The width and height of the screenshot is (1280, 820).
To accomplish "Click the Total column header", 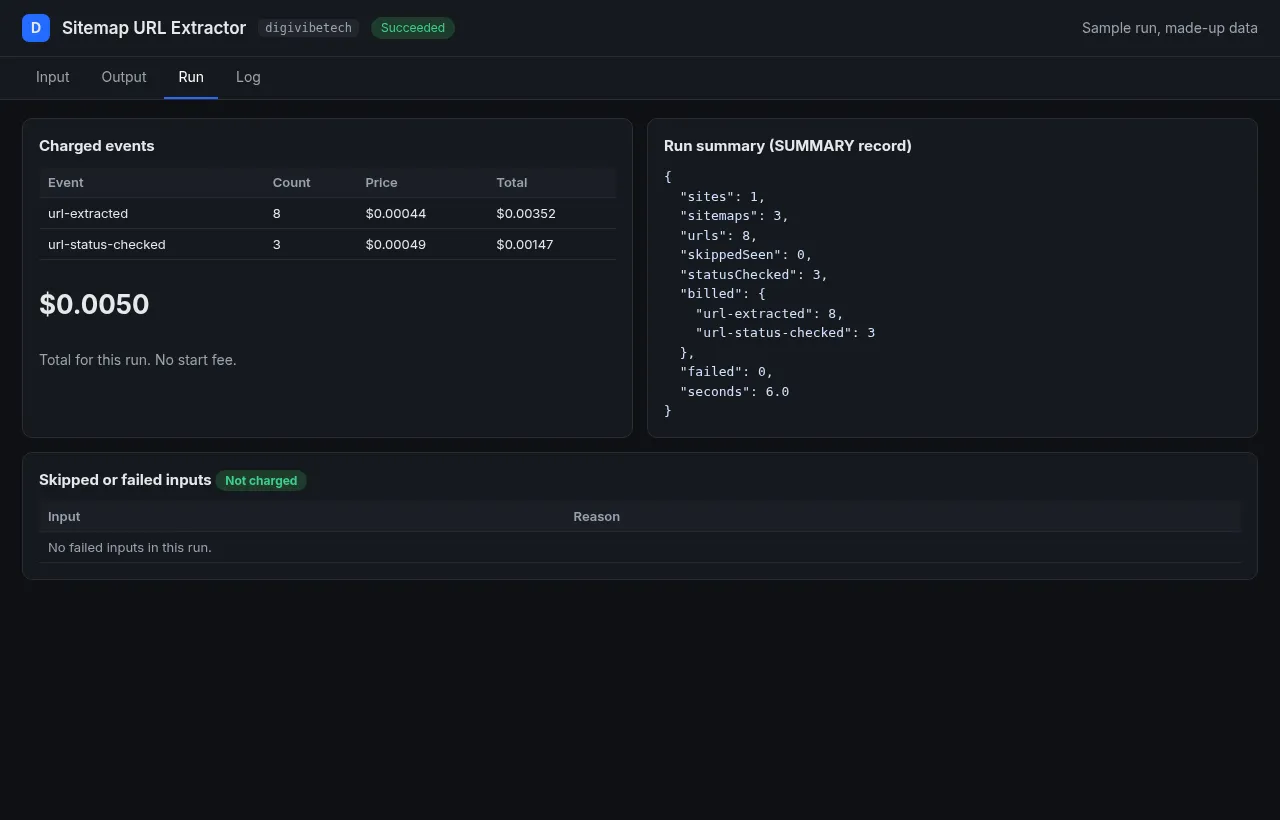I will click(512, 183).
